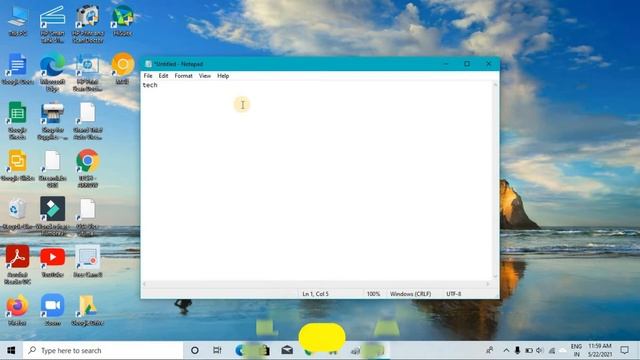This screenshot has height=360, width=640.
Task: Open the taskbar clock and date
Action: coord(600,350)
